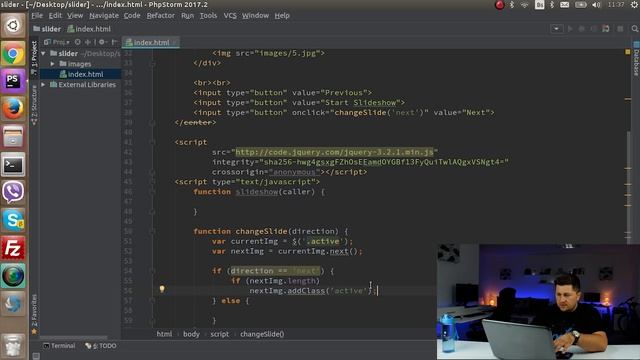Click the Debug bug icon in toolbar

tap(582, 29)
